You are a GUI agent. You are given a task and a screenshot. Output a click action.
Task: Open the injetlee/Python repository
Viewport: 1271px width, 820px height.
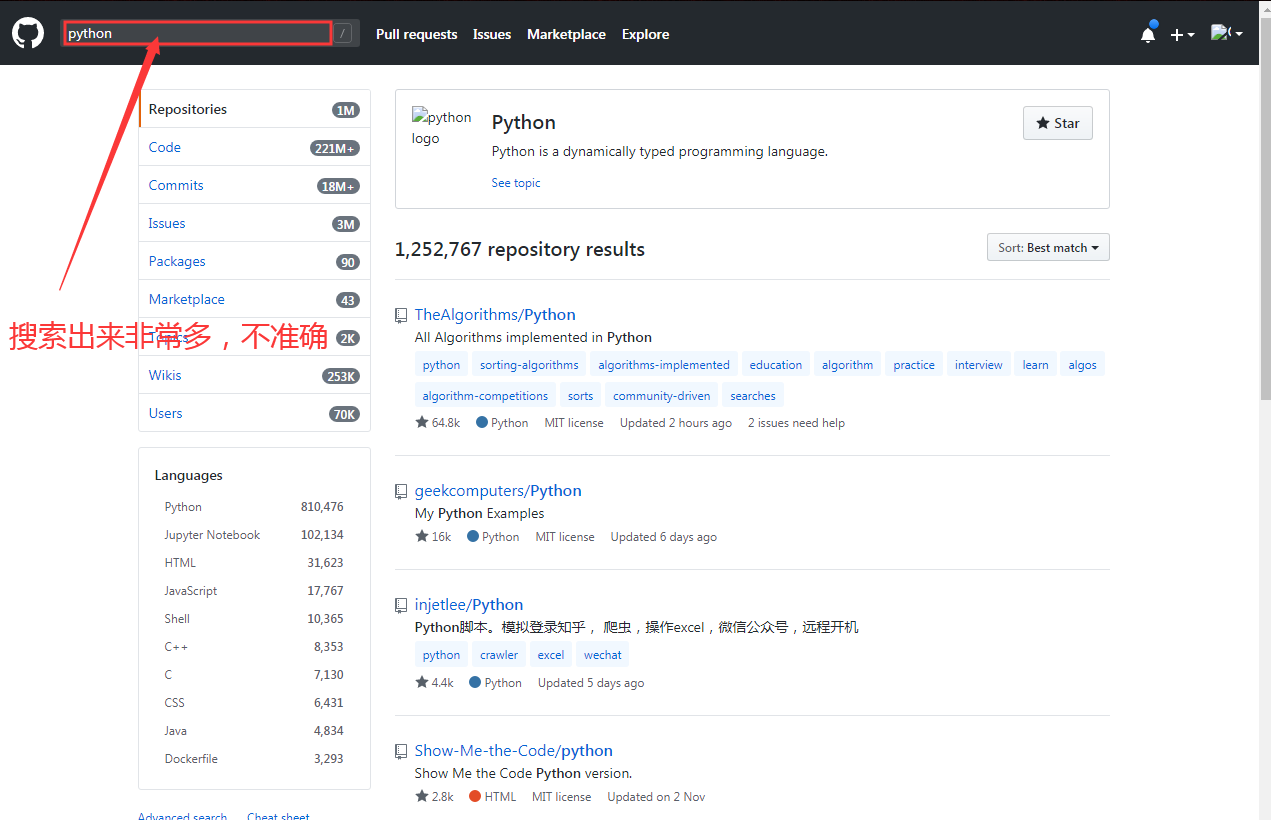click(x=469, y=605)
